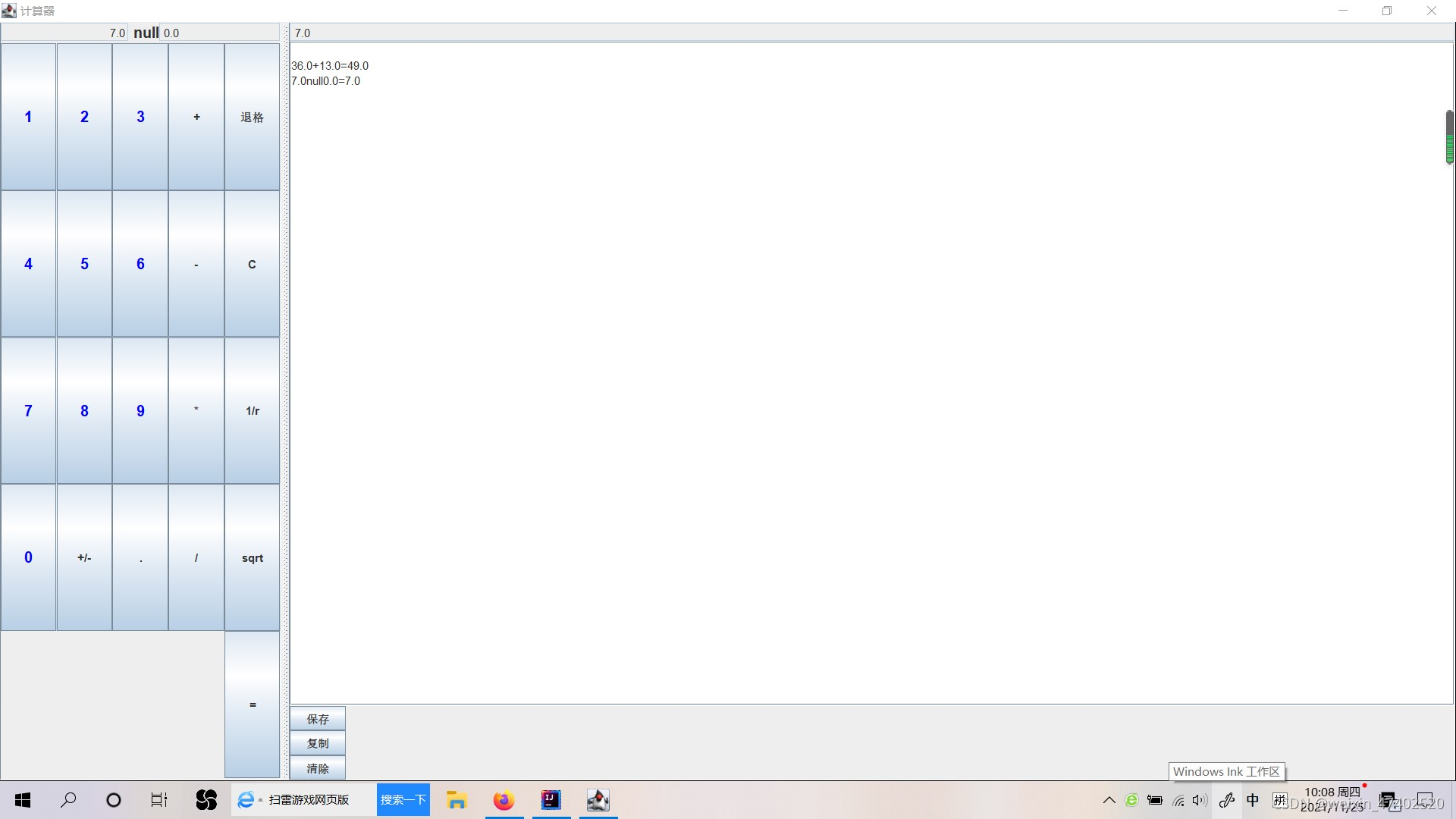
Task: Click the 保存 save button
Action: tap(318, 719)
